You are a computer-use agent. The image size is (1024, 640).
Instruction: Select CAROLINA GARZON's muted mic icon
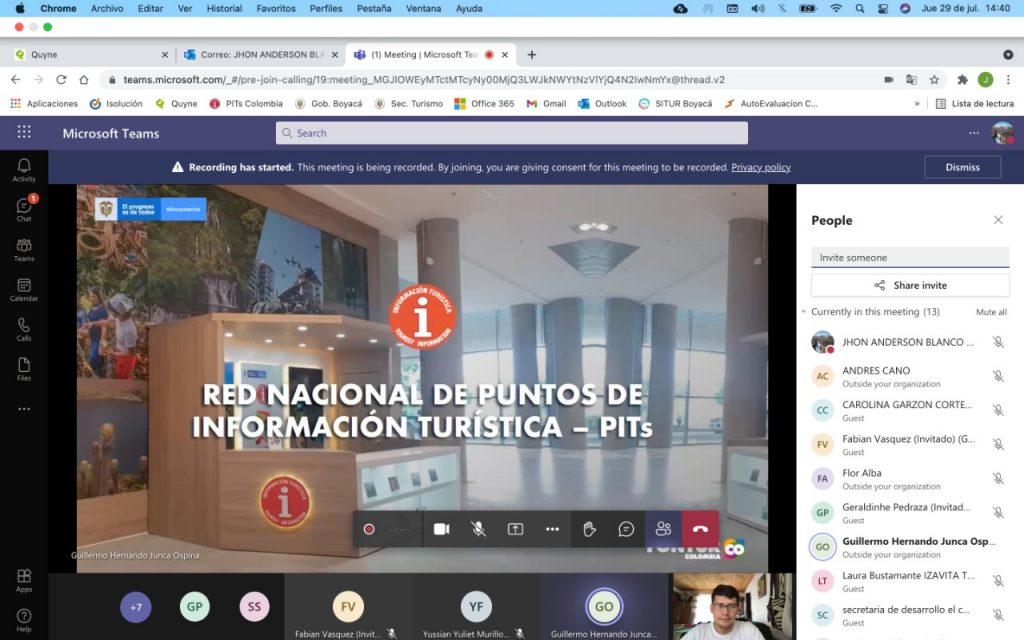(x=998, y=410)
